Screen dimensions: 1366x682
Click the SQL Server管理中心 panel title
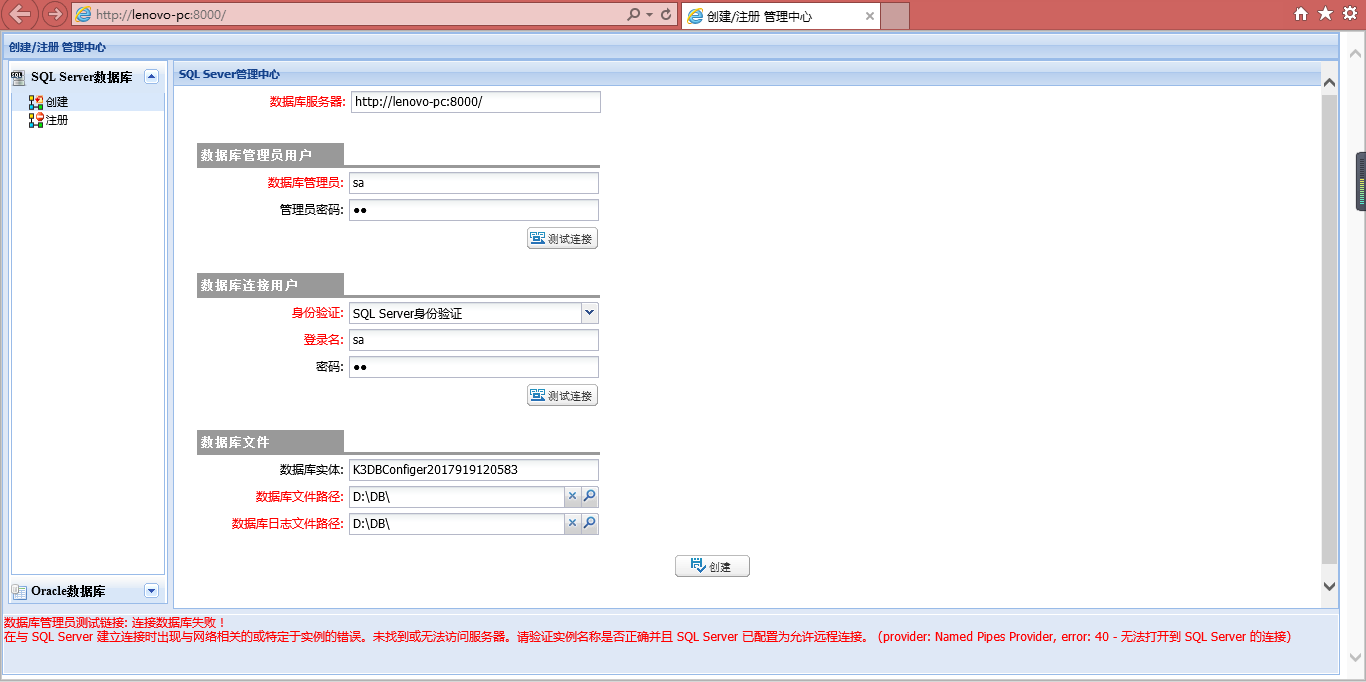pyautogui.click(x=229, y=74)
